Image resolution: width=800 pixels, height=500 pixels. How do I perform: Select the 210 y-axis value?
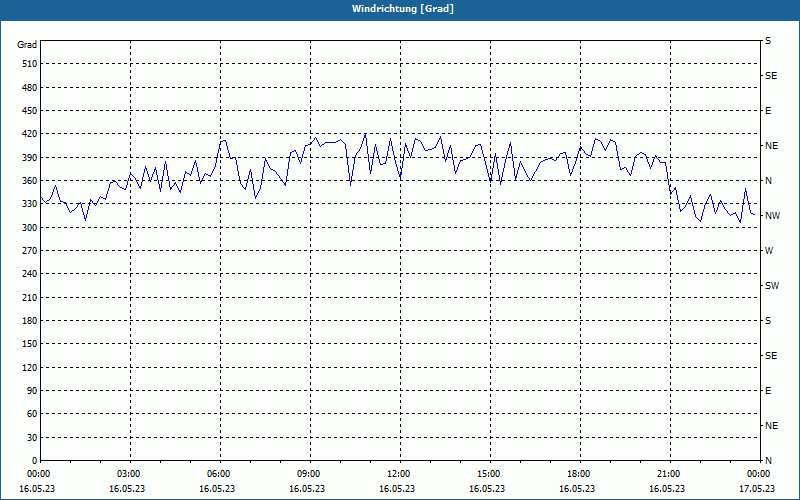[x=30, y=297]
